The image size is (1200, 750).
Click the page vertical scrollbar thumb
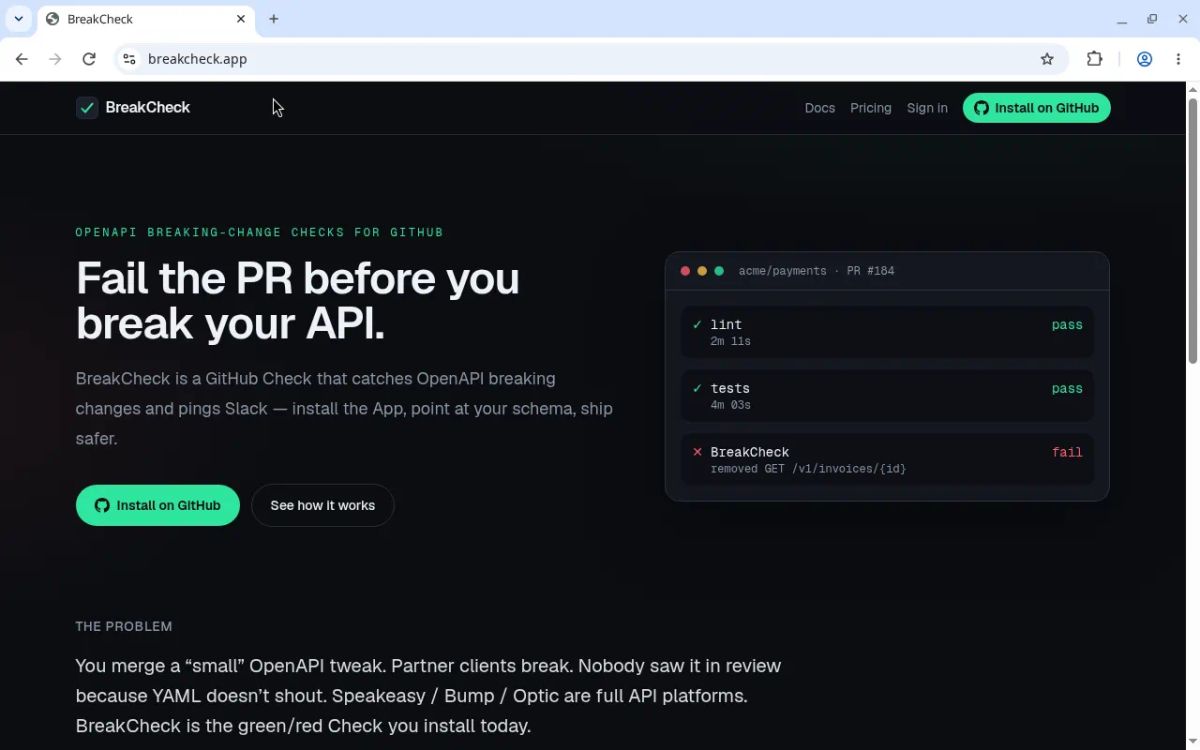pyautogui.click(x=1192, y=230)
